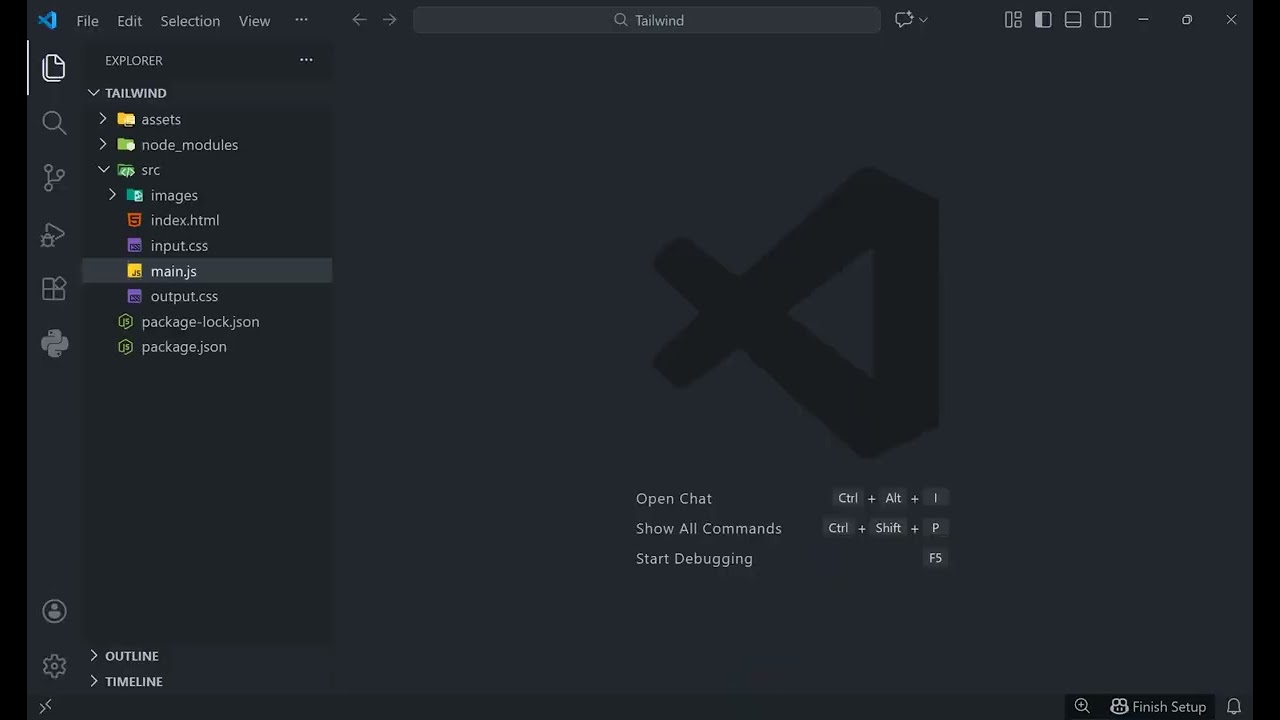Open Source Control view
1280x720 pixels.
(x=54, y=178)
